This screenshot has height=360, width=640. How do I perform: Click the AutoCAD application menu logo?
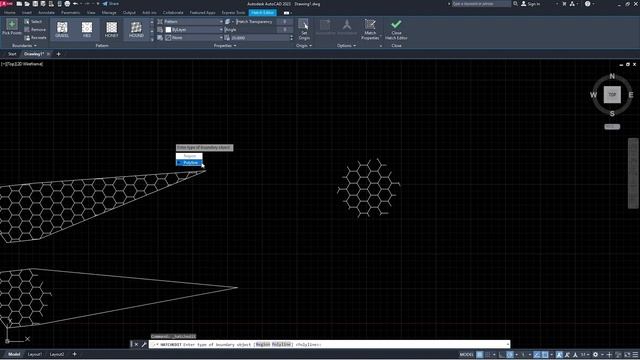(x=6, y=4)
